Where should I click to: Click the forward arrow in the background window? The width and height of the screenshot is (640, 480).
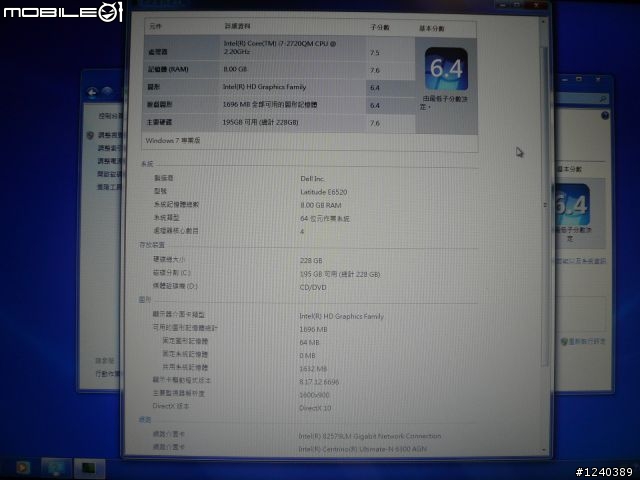tap(107, 92)
